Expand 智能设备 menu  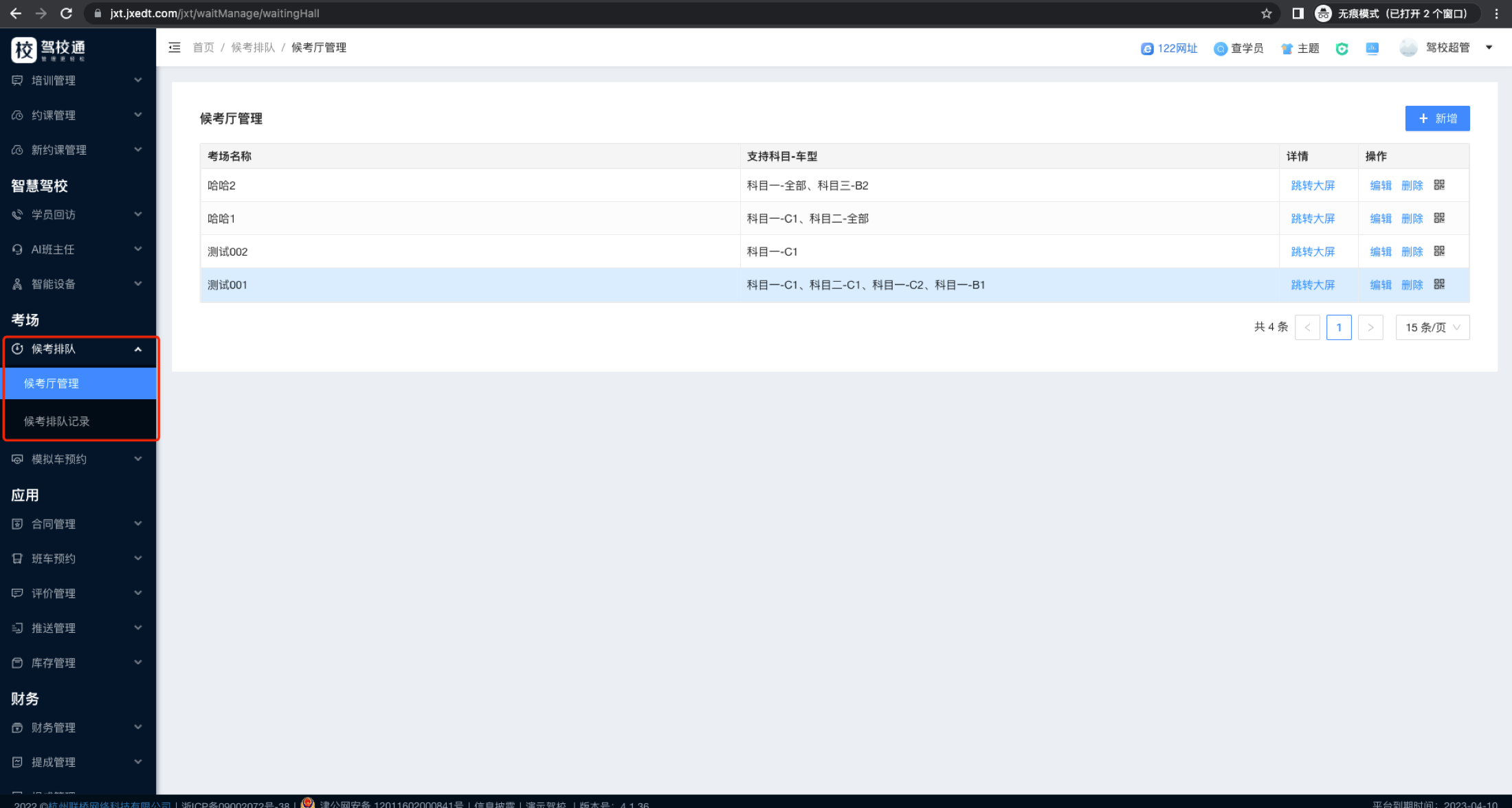(78, 284)
